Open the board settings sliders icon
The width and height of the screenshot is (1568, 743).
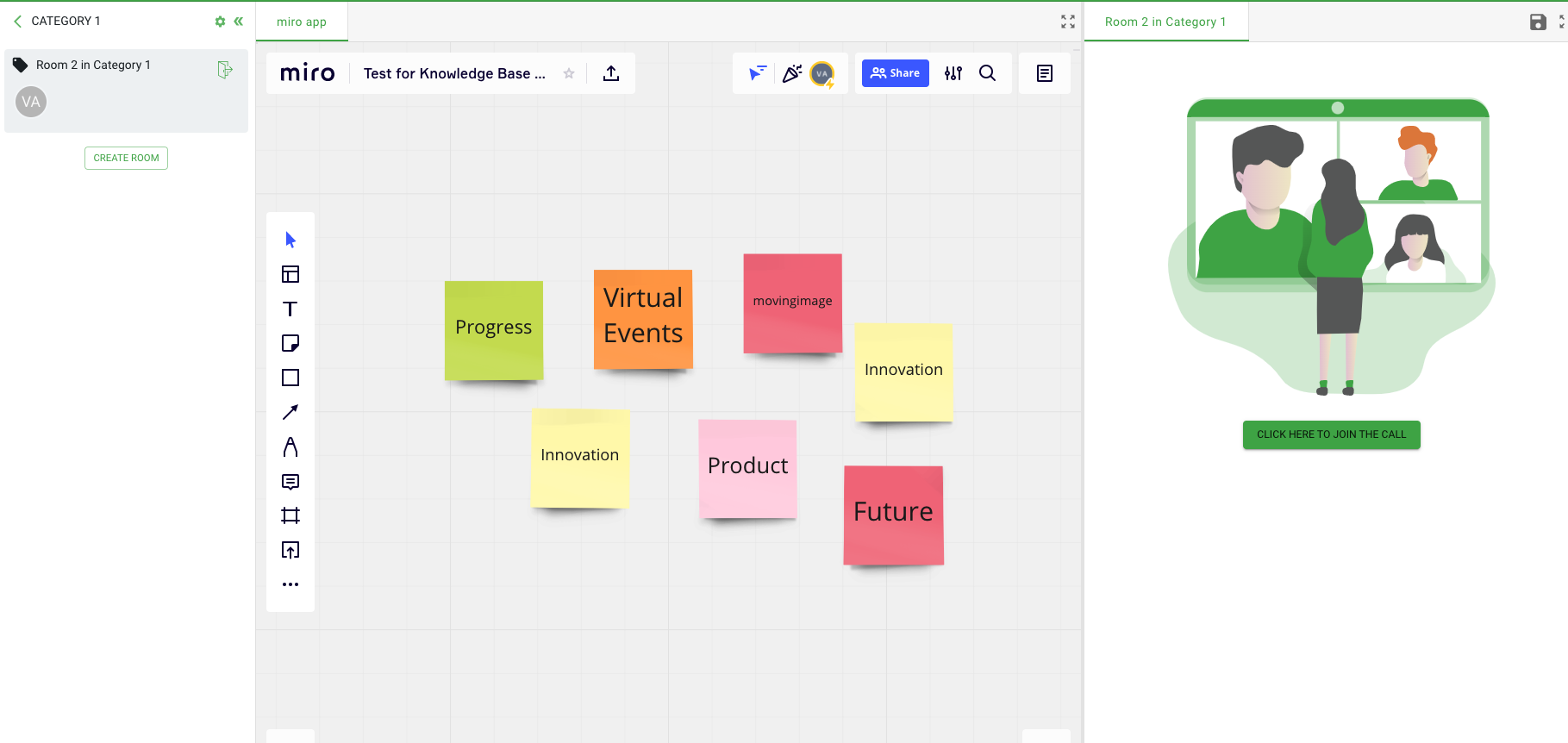tap(953, 73)
